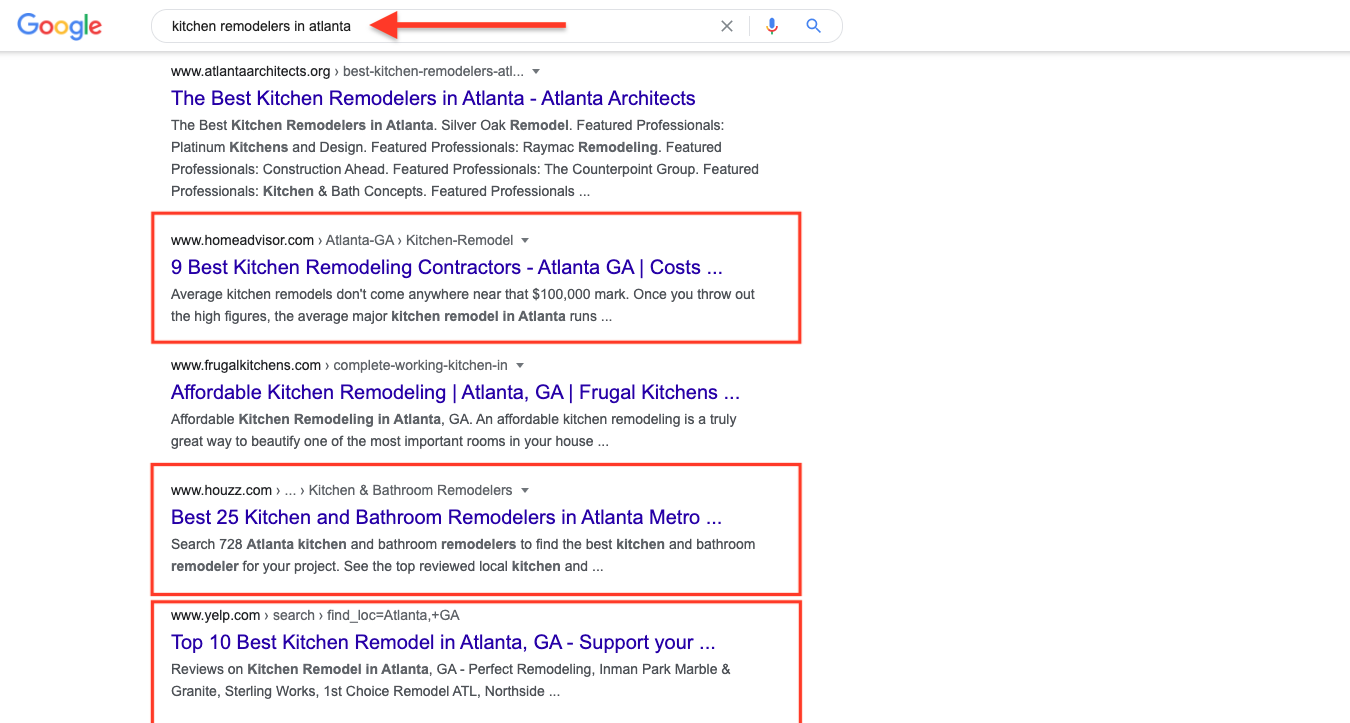Open dropdown arrow next to frugalkitchens.com URL
The height and width of the screenshot is (723, 1350).
point(520,366)
